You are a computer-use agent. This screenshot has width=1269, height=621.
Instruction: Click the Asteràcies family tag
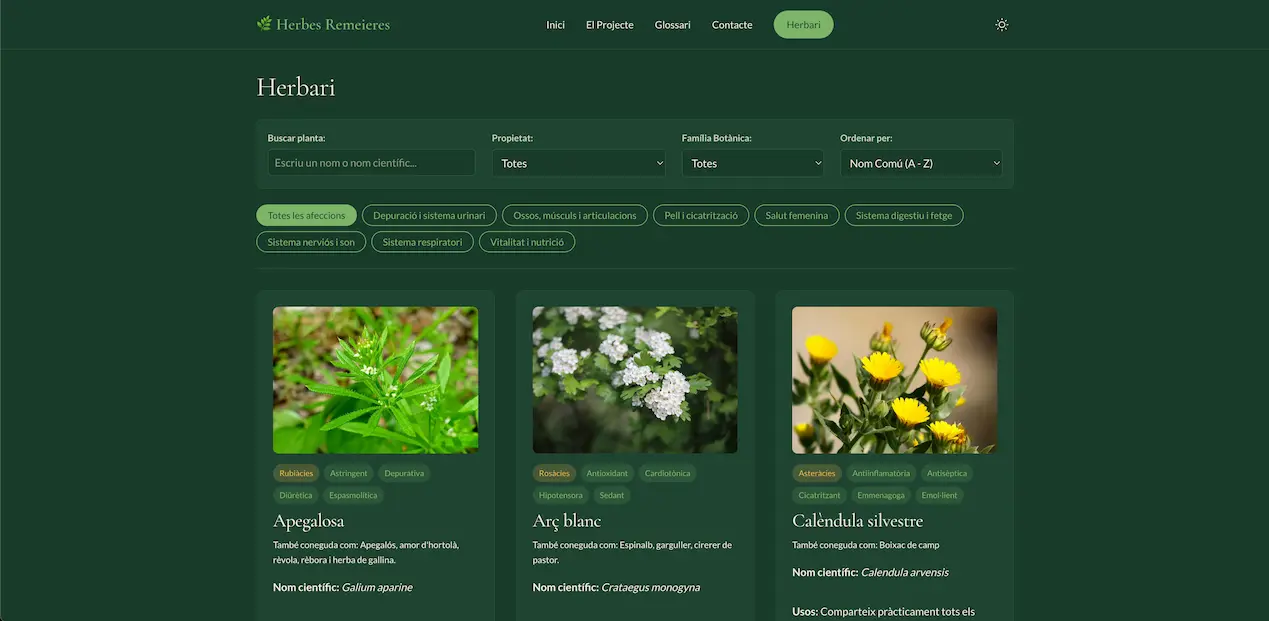pos(817,473)
